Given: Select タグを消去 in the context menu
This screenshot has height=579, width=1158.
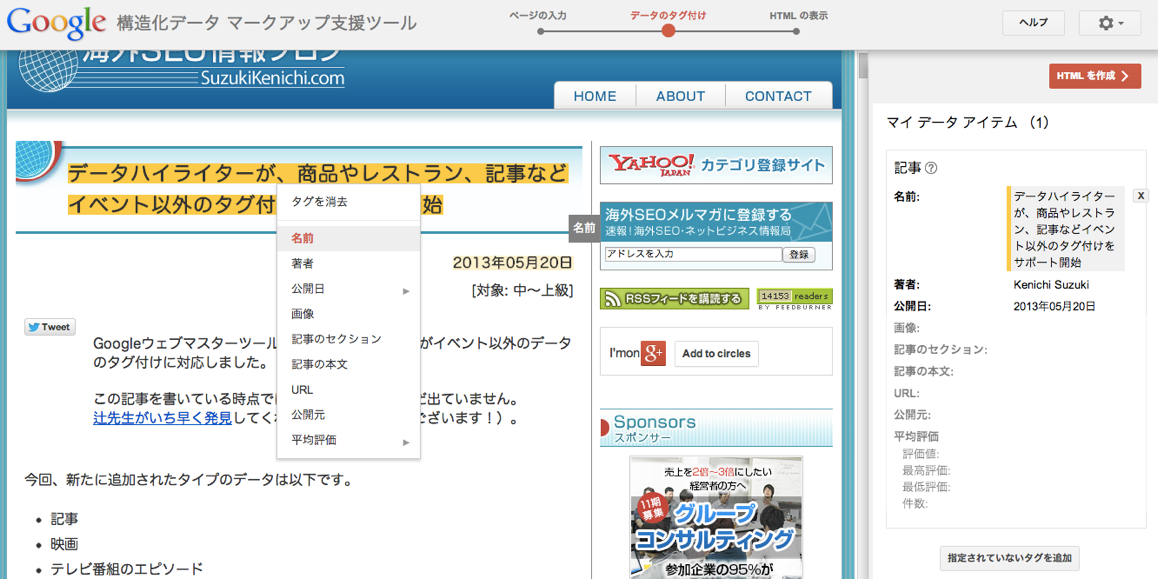Looking at the screenshot, I should (x=349, y=202).
